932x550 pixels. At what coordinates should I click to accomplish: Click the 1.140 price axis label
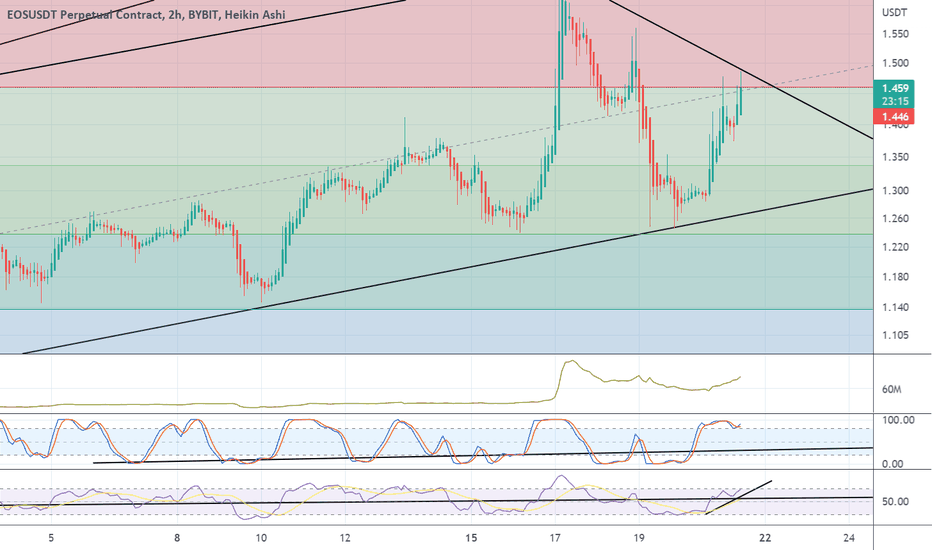(895, 307)
